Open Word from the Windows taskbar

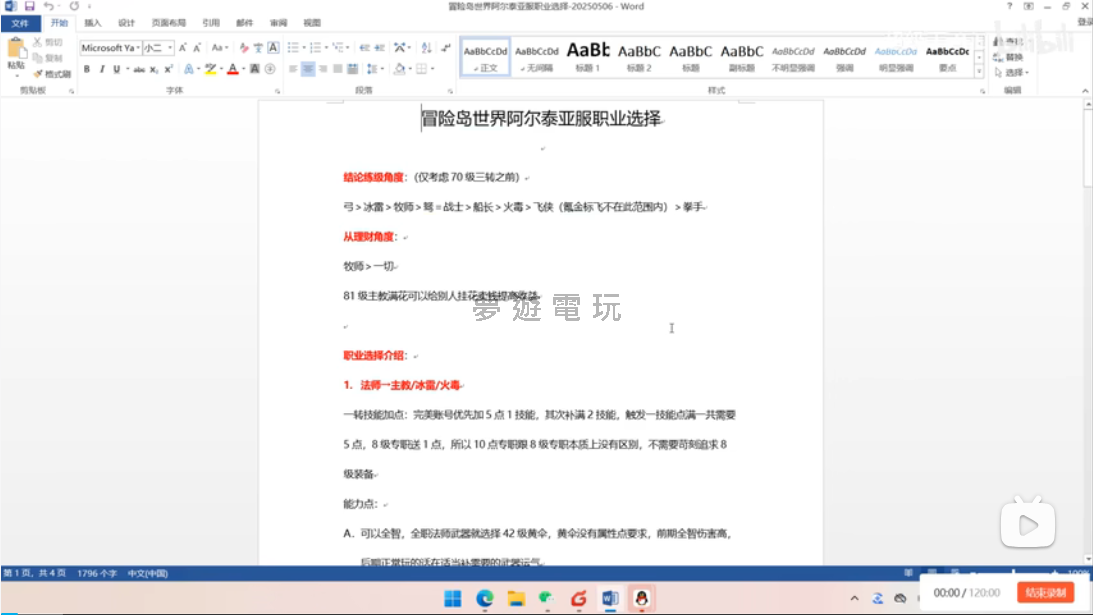[x=609, y=598]
